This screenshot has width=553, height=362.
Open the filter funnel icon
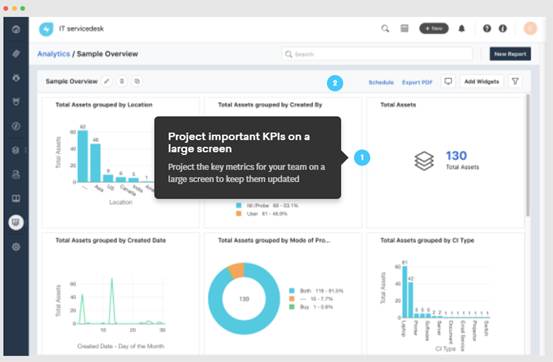tap(515, 82)
